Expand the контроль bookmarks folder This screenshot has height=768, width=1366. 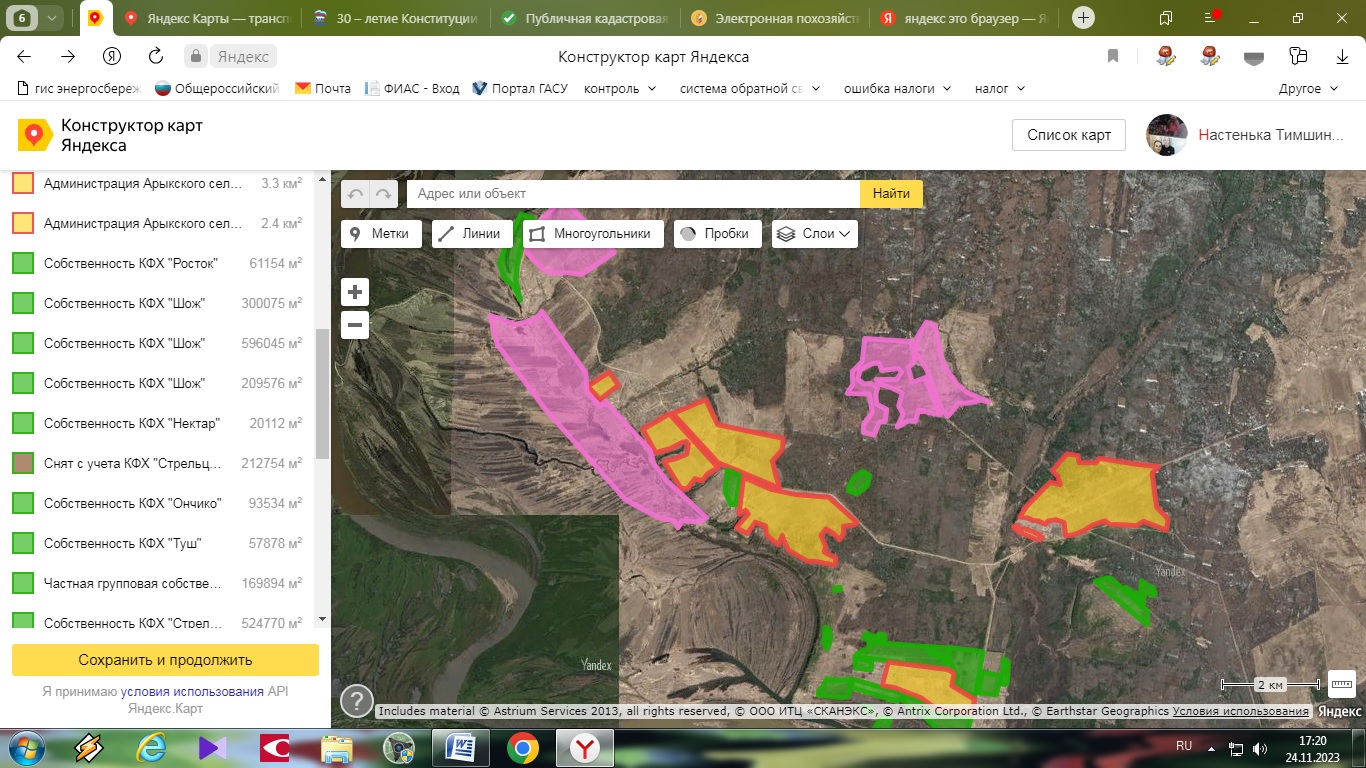click(620, 88)
